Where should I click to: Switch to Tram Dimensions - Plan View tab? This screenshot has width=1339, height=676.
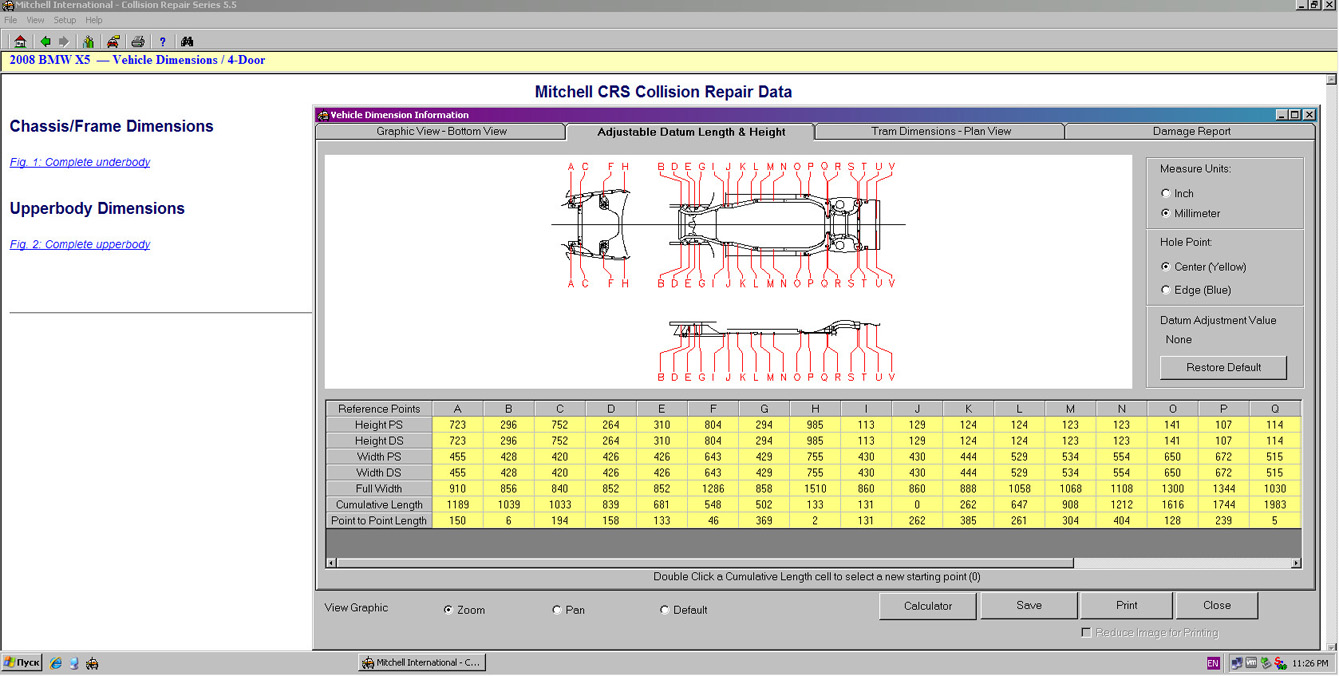(x=940, y=131)
